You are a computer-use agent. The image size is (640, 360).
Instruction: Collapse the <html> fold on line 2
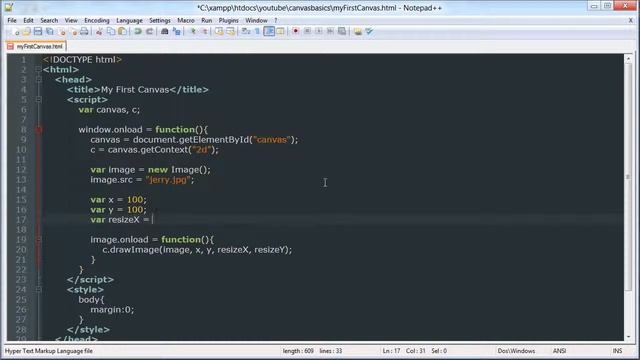pyautogui.click(x=38, y=70)
